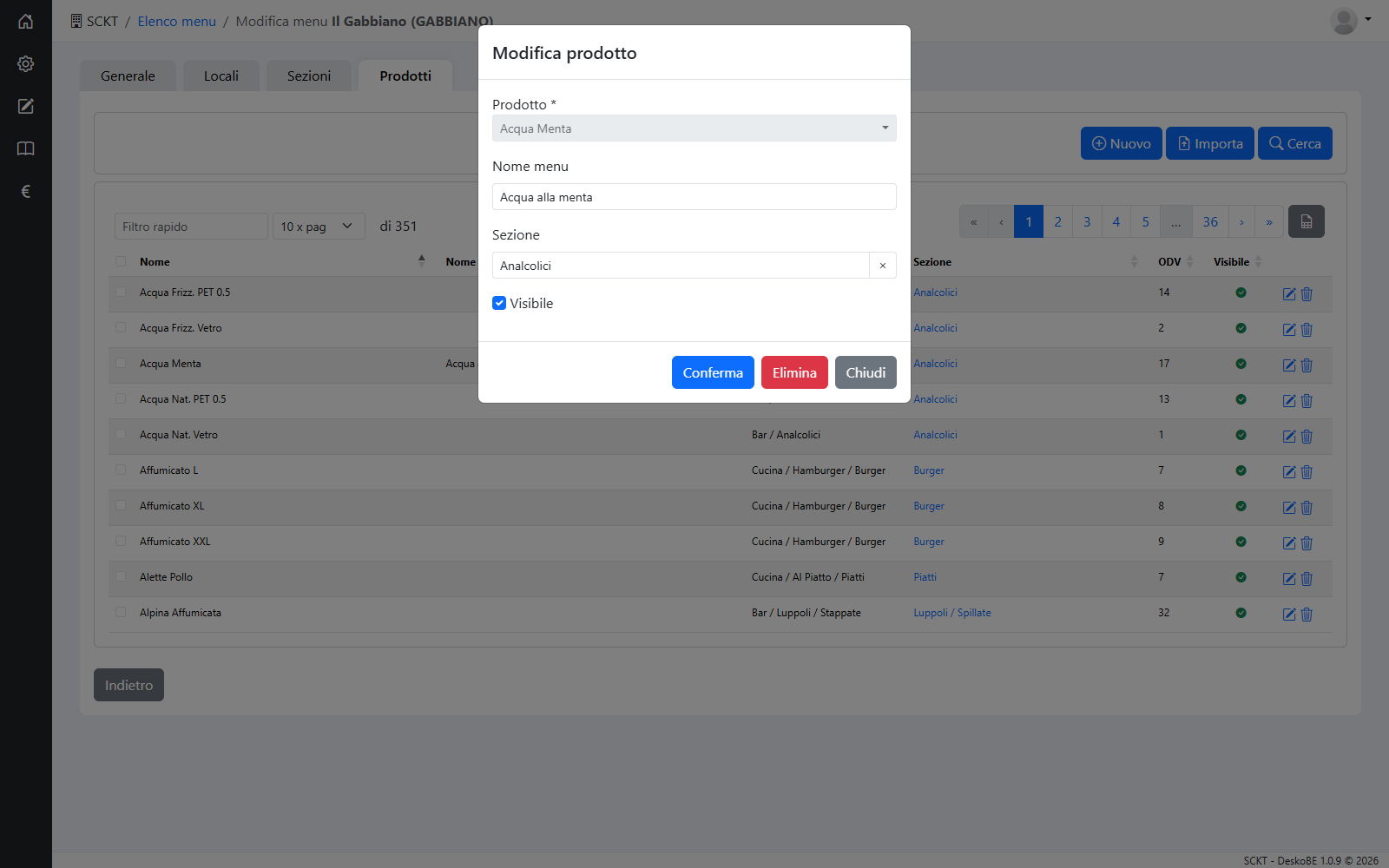Open the user avatar menu
Image resolution: width=1389 pixels, height=868 pixels.
[1351, 21]
